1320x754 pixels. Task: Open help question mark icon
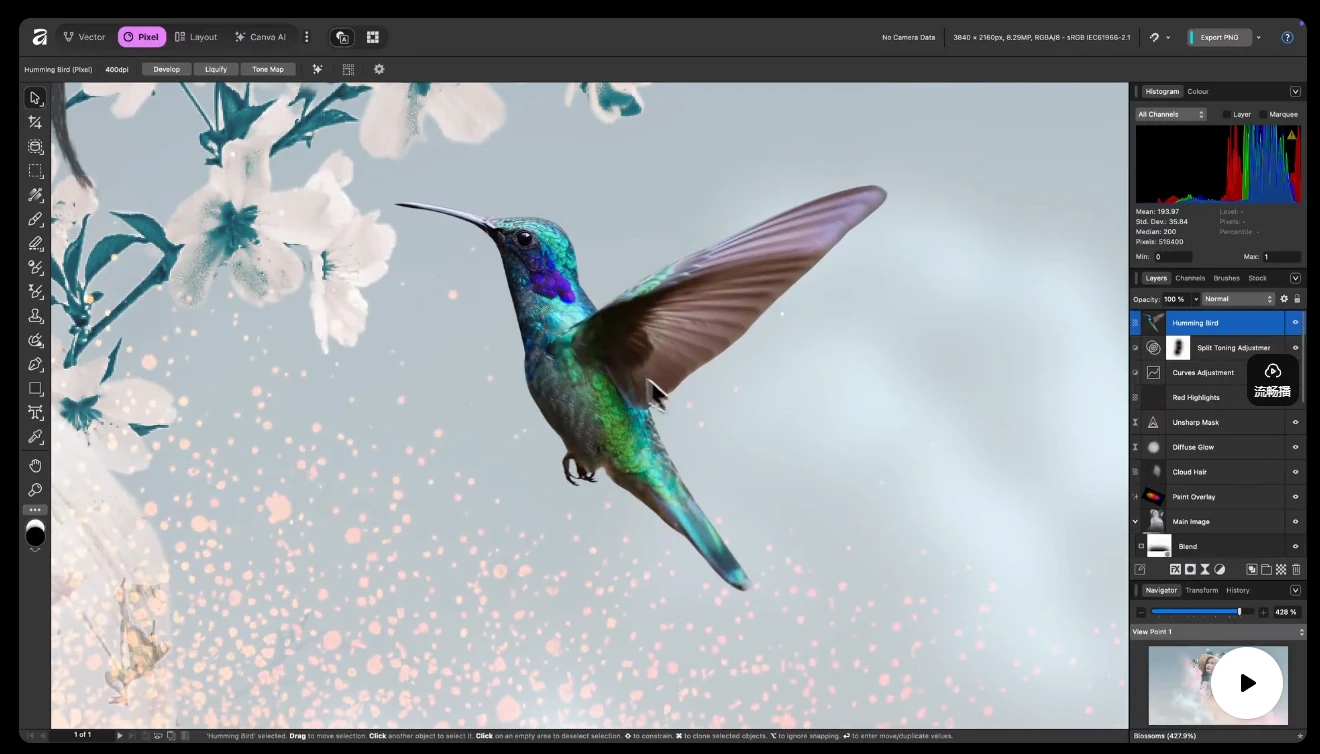pos(1287,37)
